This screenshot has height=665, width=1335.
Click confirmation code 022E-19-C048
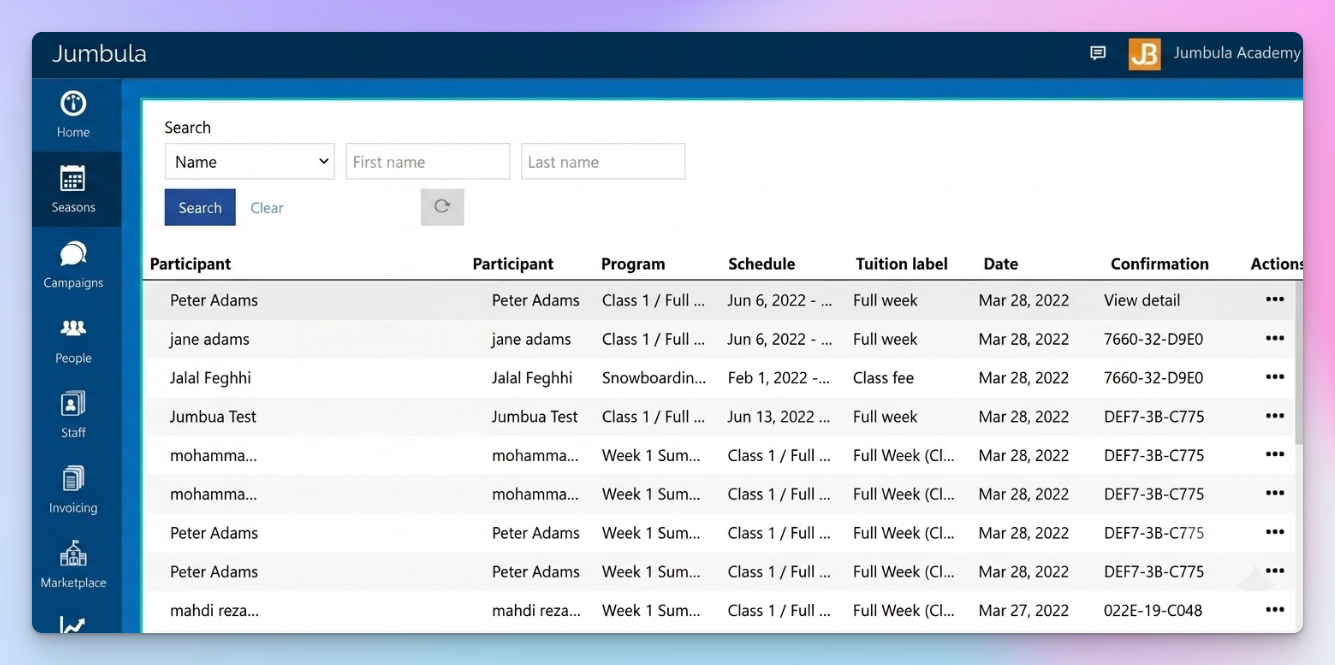pos(1153,610)
